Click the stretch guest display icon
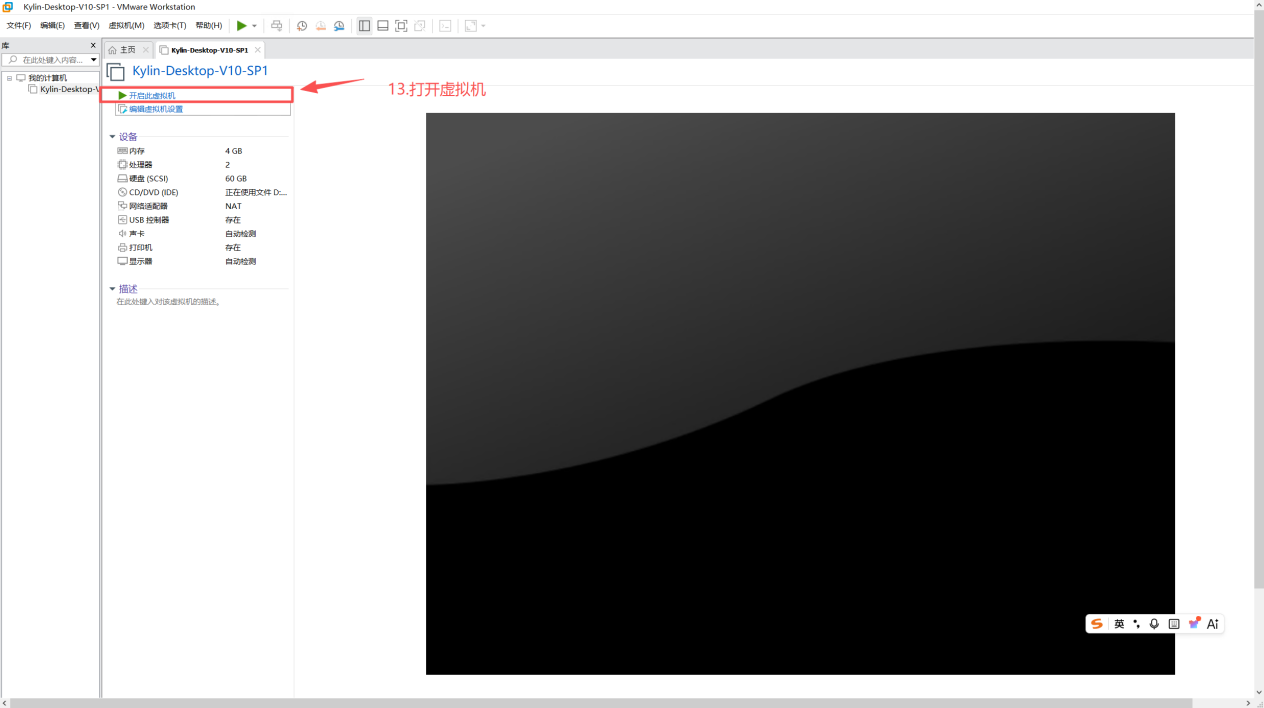Screen dimensions: 1264x708 tap(471, 26)
